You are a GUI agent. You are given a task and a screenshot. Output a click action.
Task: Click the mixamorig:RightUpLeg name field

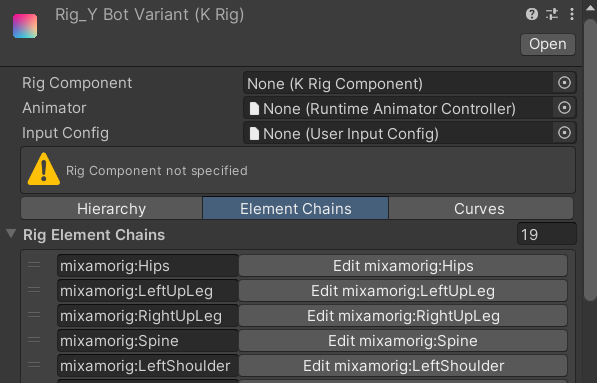click(x=148, y=316)
